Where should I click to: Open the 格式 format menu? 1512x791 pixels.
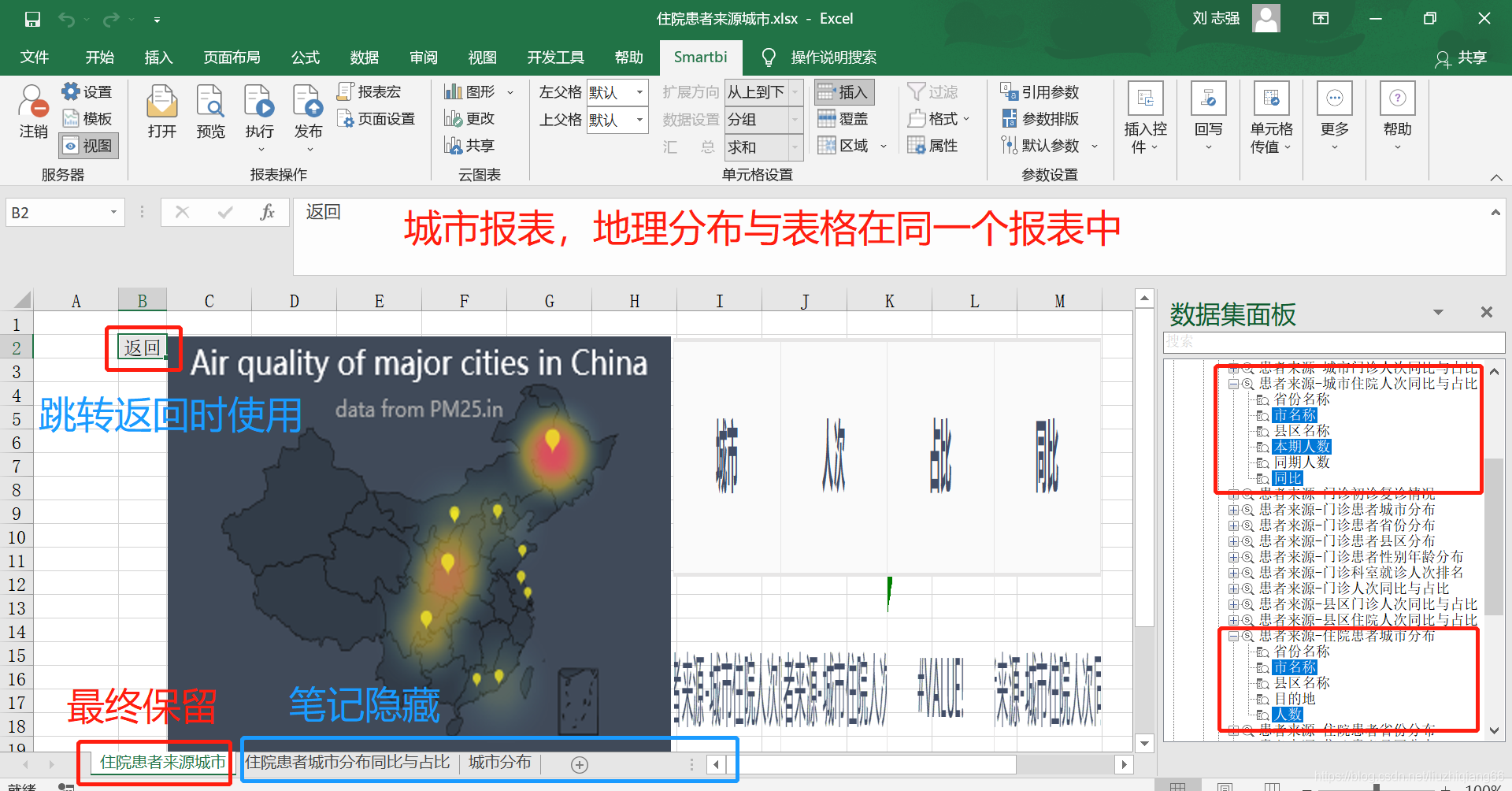pyautogui.click(x=939, y=119)
